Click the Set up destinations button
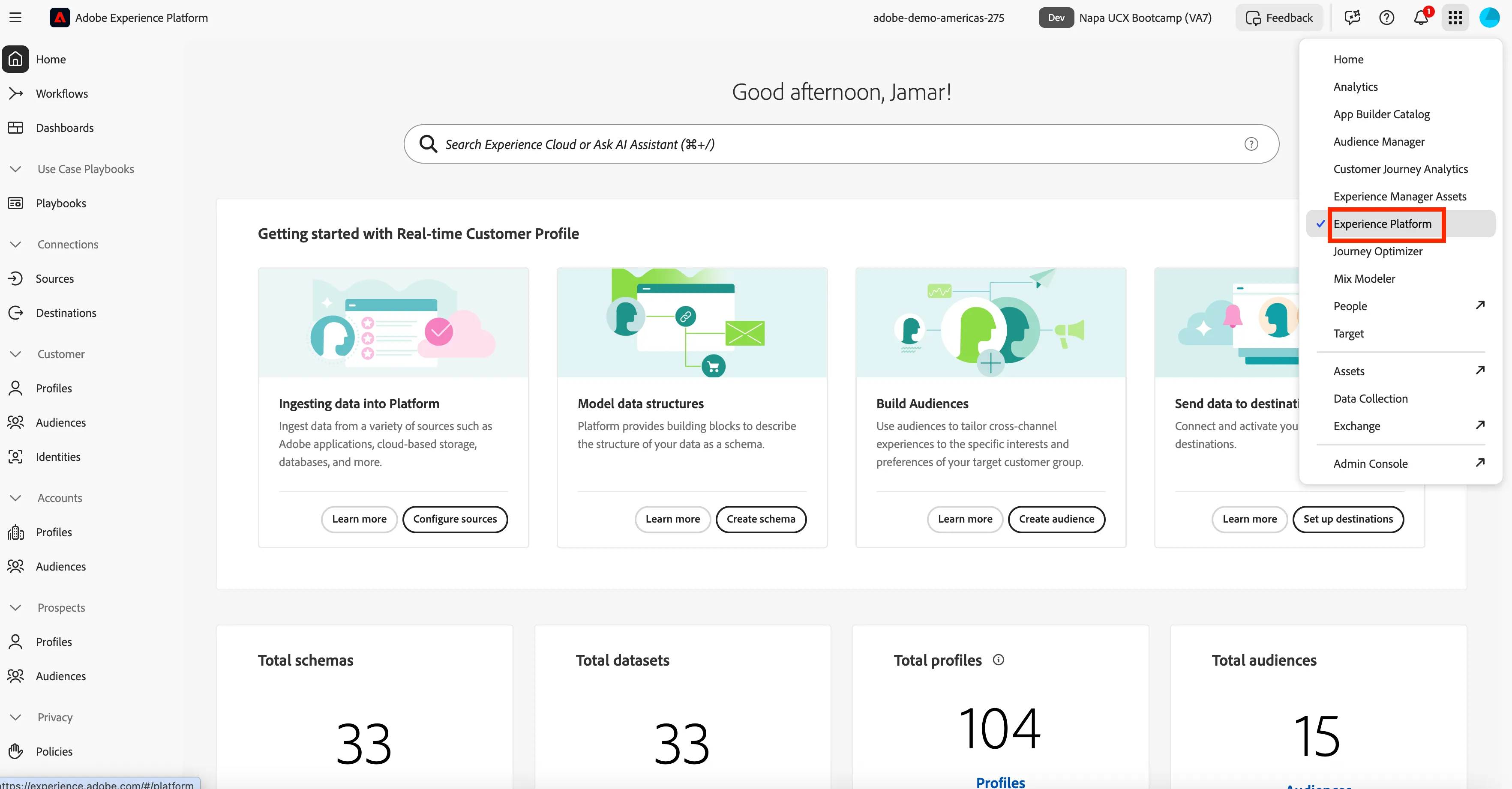1512x789 pixels. [1348, 519]
